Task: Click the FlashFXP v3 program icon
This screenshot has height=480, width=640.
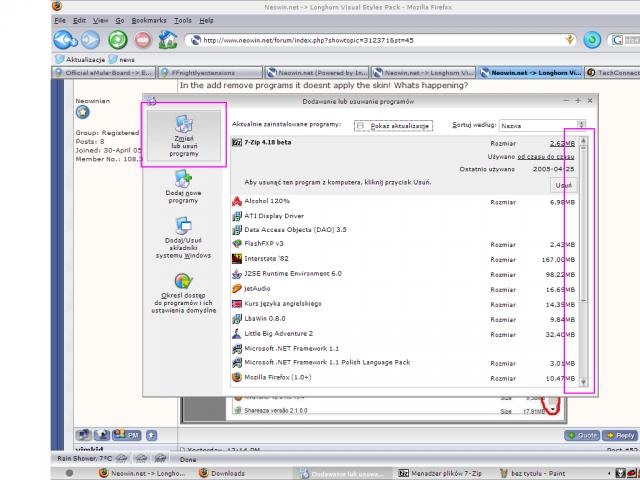Action: point(237,244)
